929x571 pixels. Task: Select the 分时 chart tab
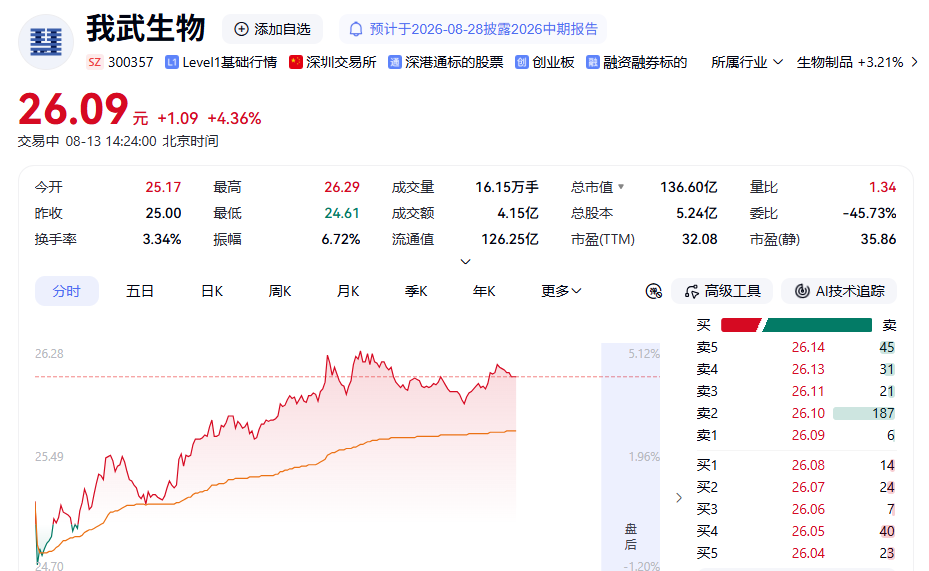pyautogui.click(x=66, y=291)
